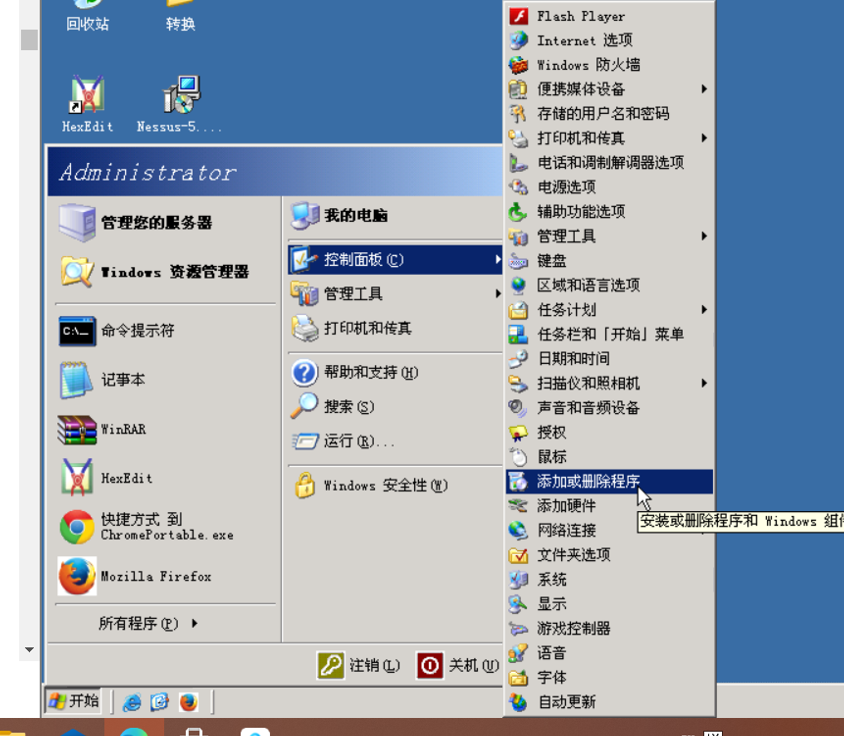Click the 授权 icon
Viewport: 868px width, 736px height.
coord(519,432)
